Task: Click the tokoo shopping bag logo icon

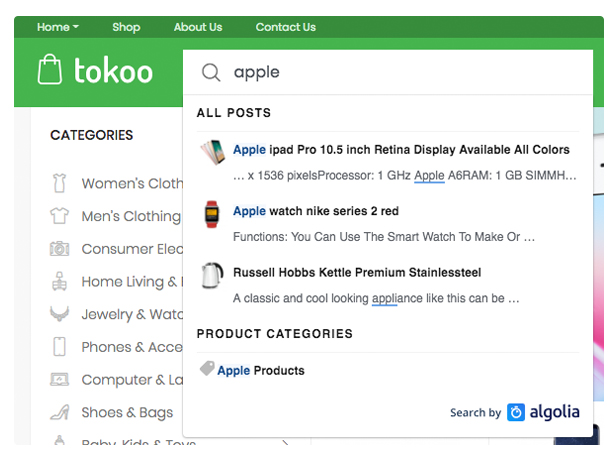Action: (x=50, y=69)
